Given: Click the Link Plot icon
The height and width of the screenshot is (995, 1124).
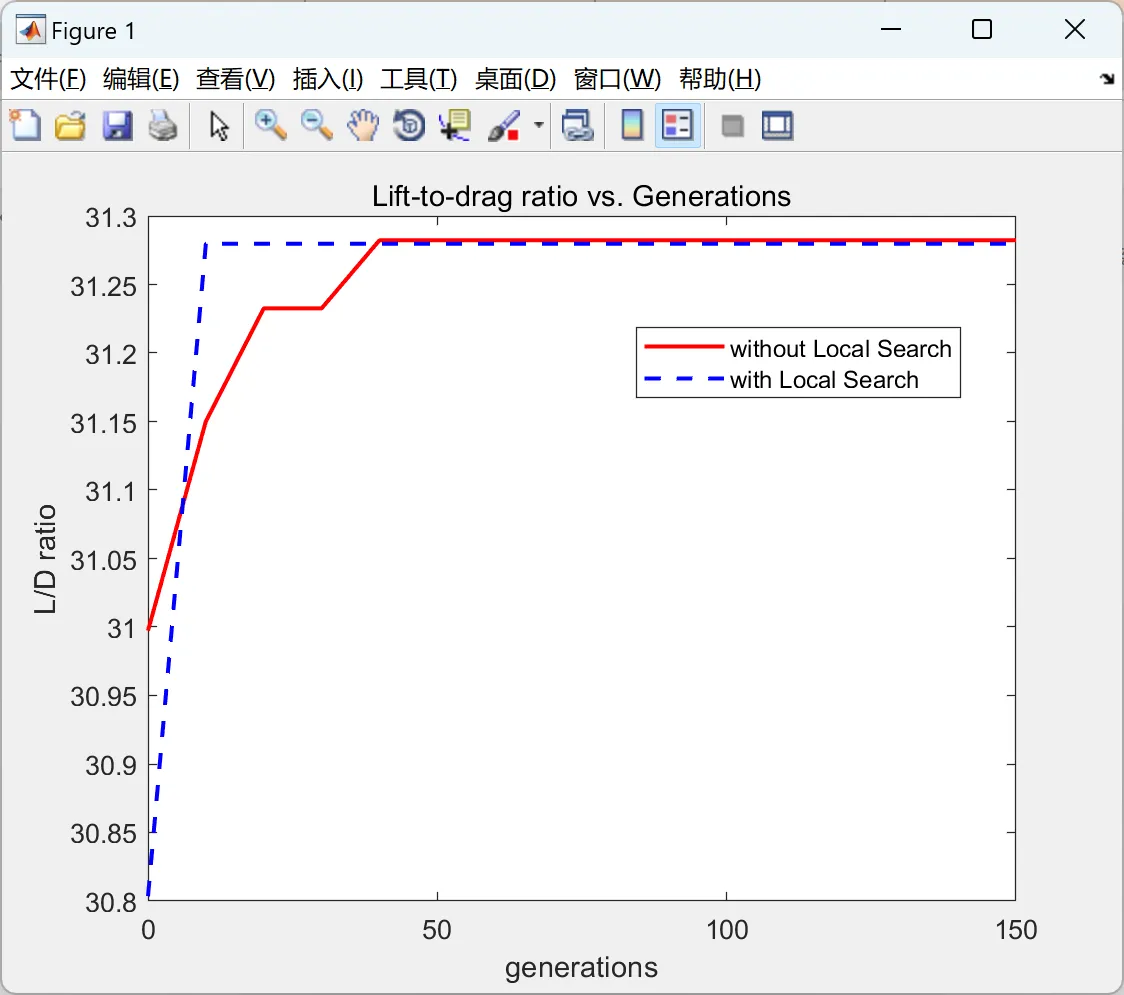Looking at the screenshot, I should (577, 125).
